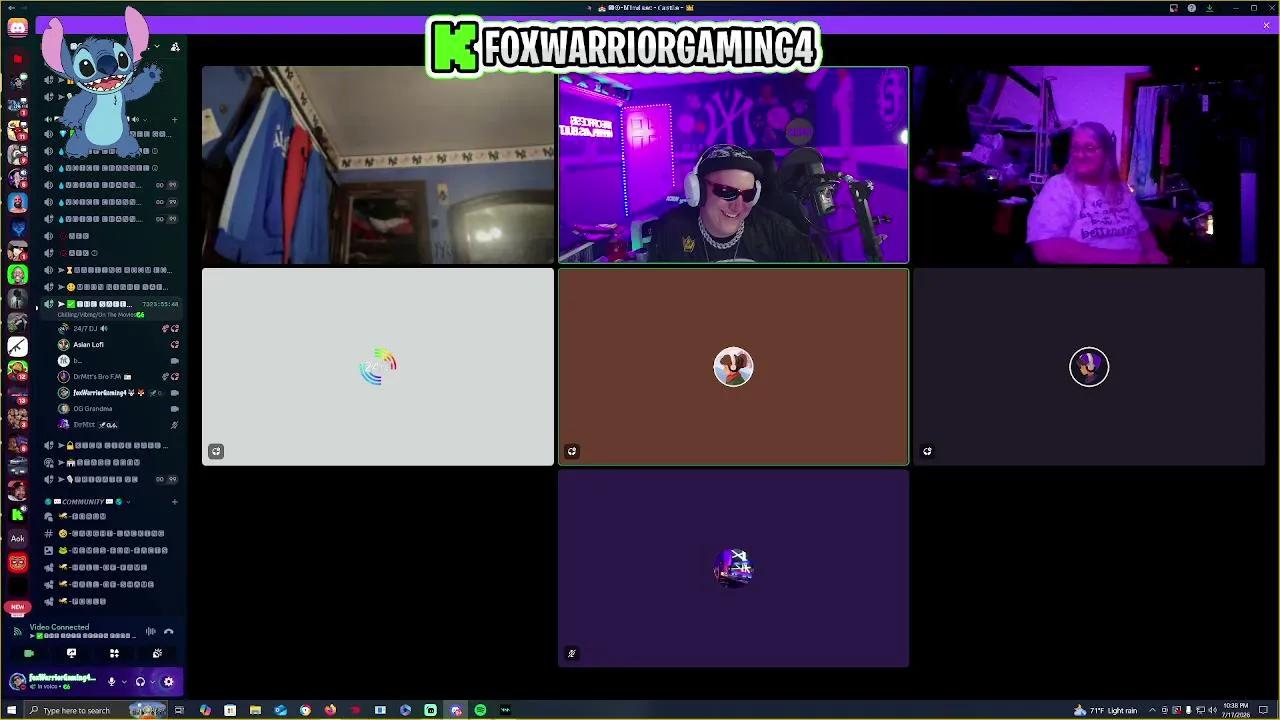The width and height of the screenshot is (1280, 720).
Task: Click muted mic icon on purple tile
Action: point(571,653)
